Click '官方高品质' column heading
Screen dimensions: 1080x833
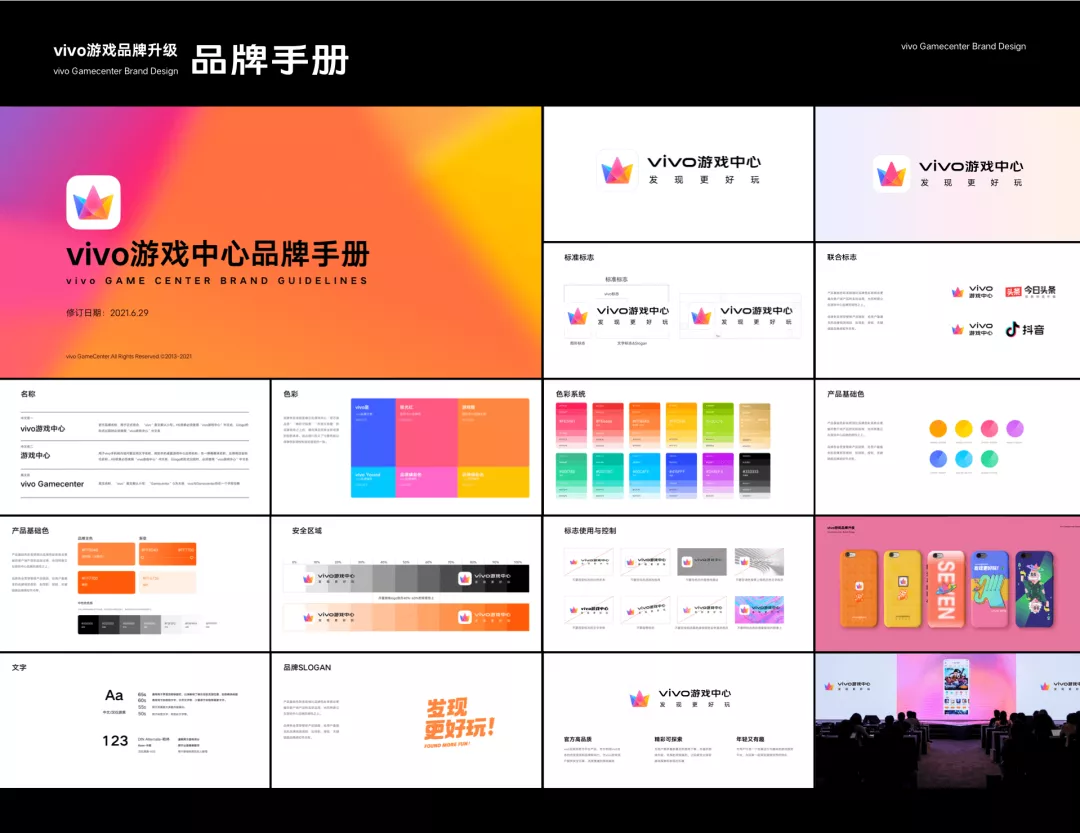pyautogui.click(x=578, y=739)
